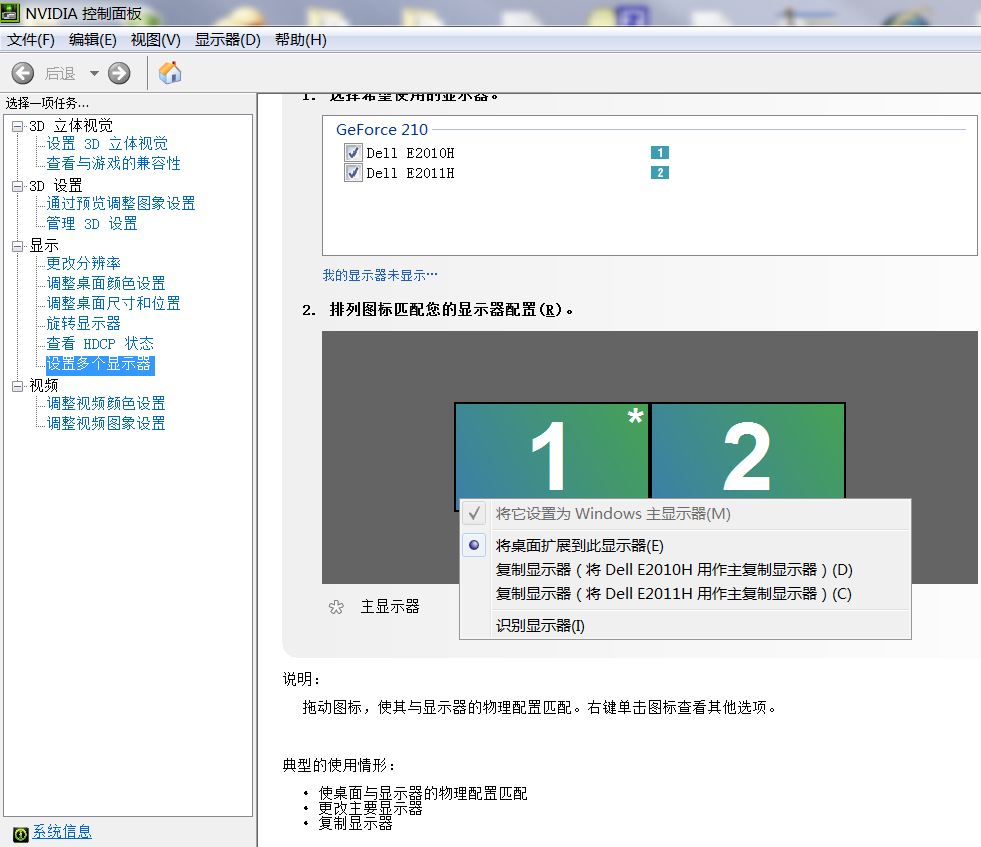Click the primary display star legend icon

coord(336,607)
